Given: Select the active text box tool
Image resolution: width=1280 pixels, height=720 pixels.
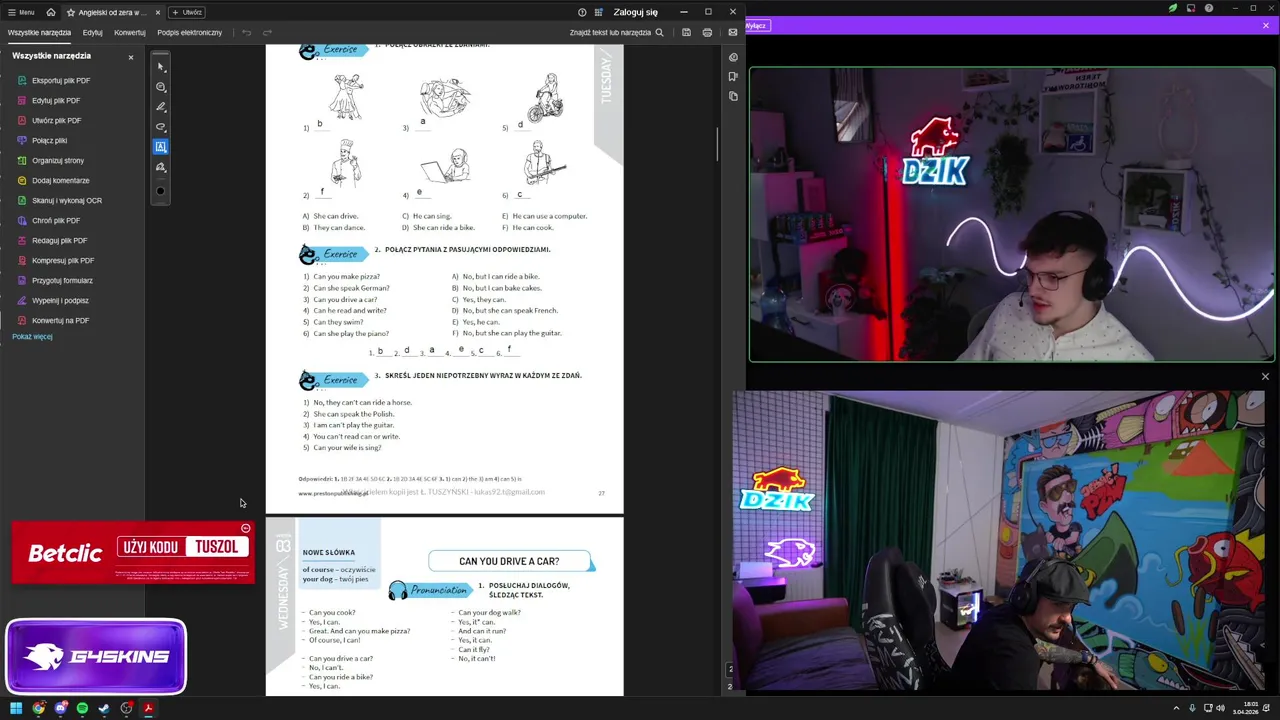Looking at the screenshot, I should click(x=161, y=147).
